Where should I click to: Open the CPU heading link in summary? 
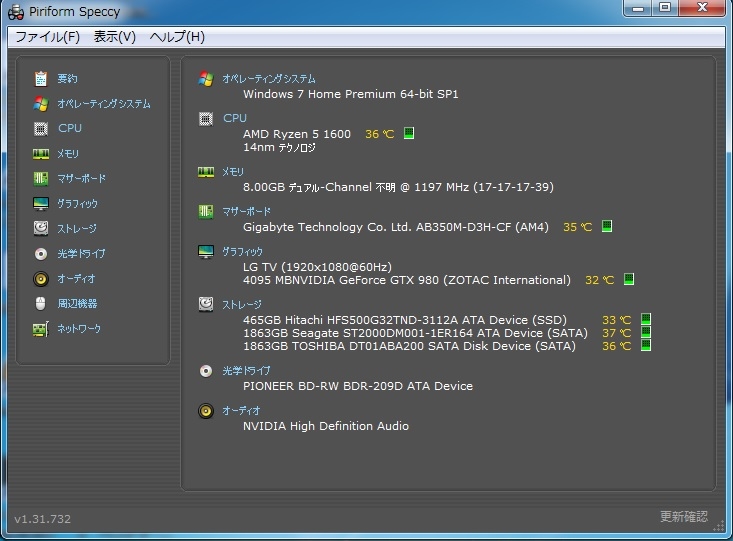point(235,118)
